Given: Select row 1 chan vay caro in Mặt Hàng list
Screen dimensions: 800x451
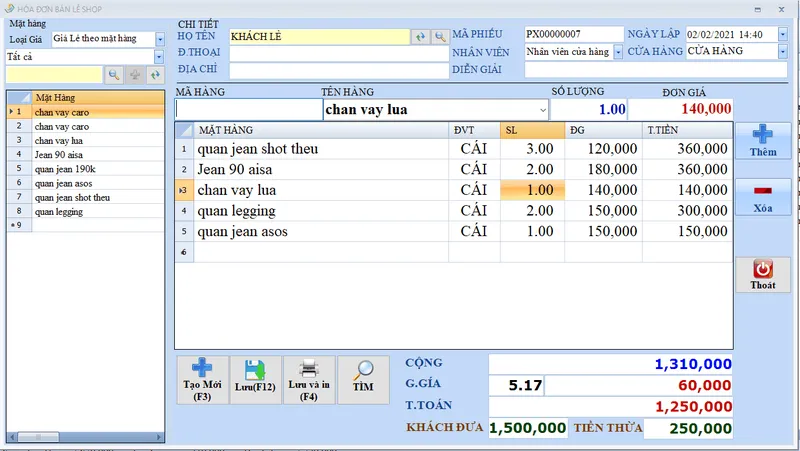Looking at the screenshot, I should [98, 112].
